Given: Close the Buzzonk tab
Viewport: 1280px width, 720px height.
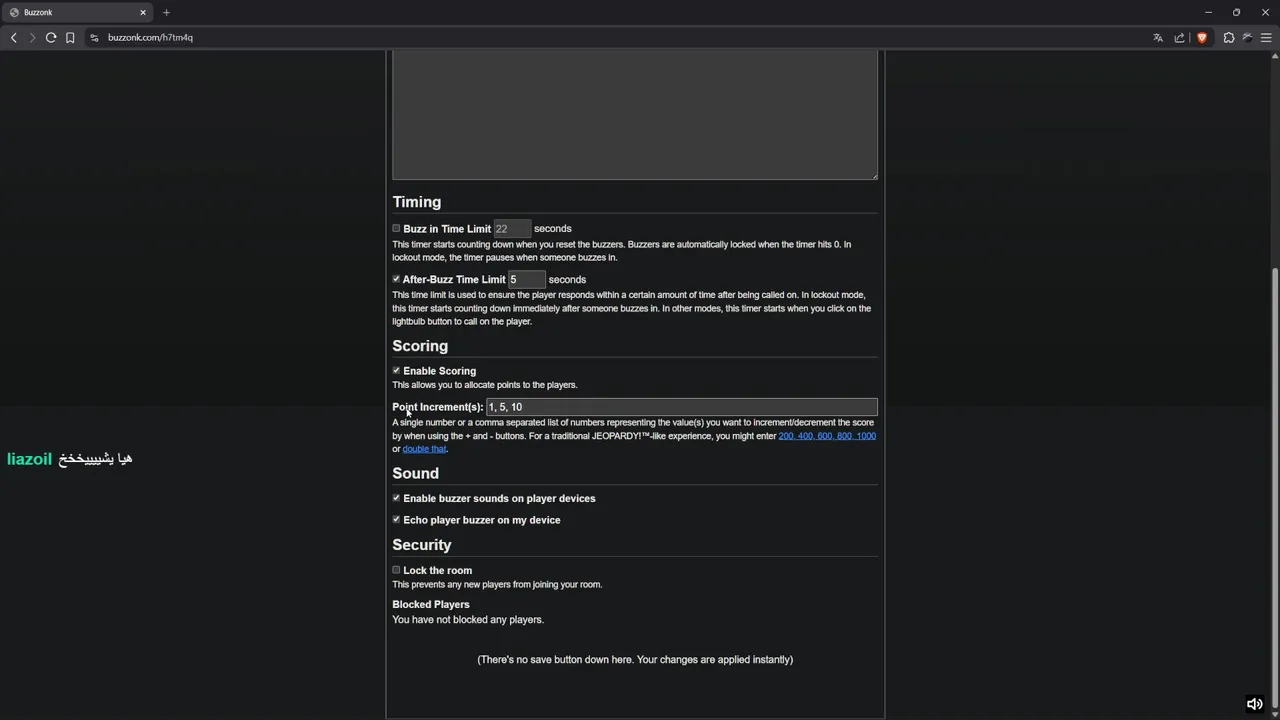Looking at the screenshot, I should (143, 12).
